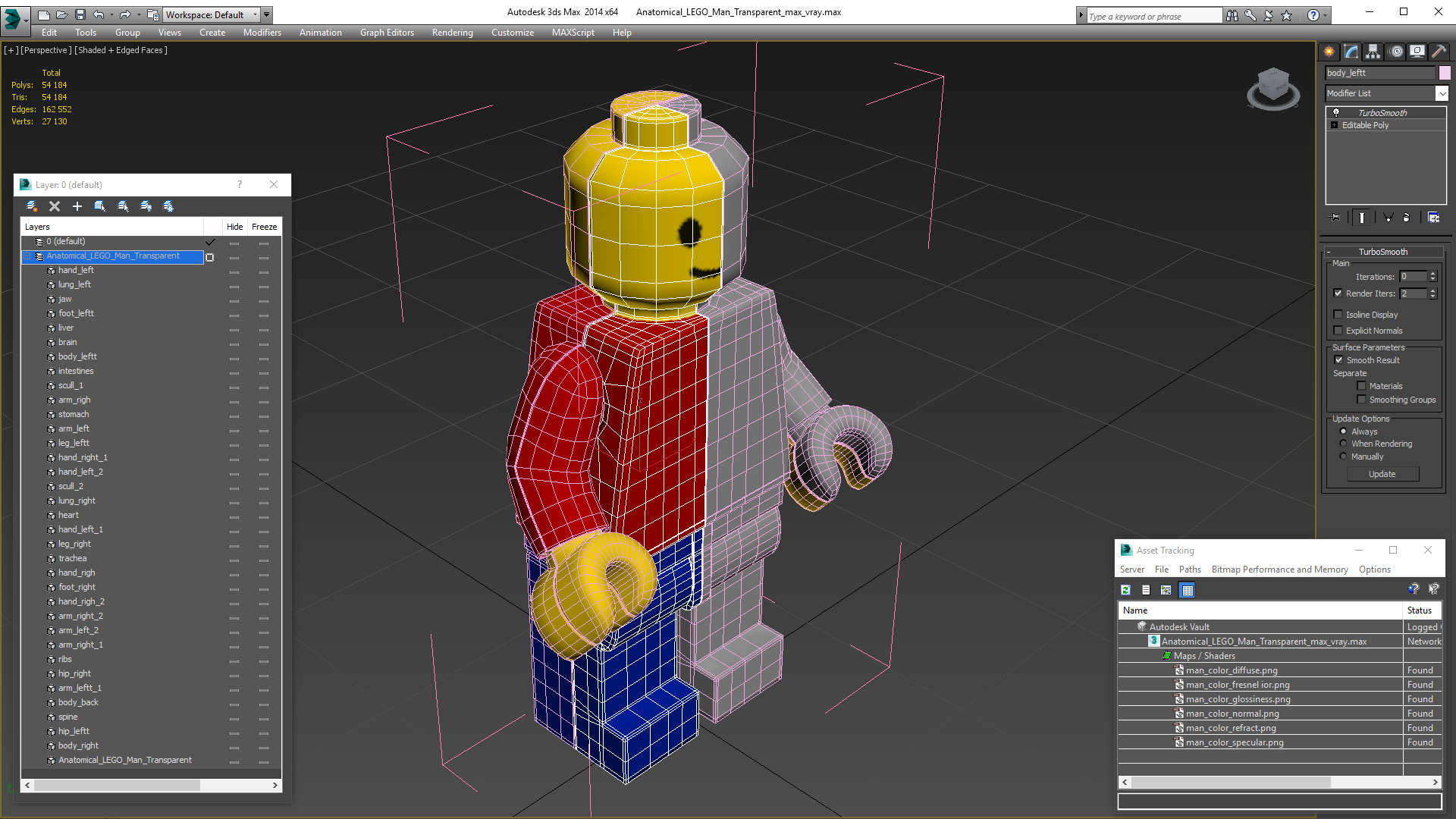This screenshot has width=1456, height=819.
Task: Enable Isoline Display checkbox
Action: coord(1338,315)
